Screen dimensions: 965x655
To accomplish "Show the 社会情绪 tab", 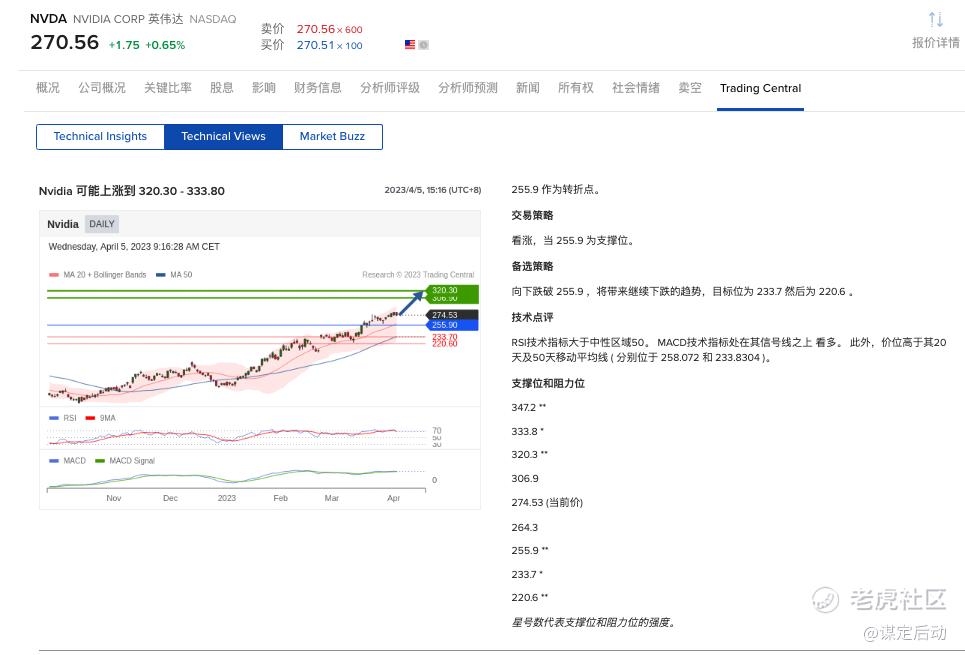I will [x=636, y=88].
